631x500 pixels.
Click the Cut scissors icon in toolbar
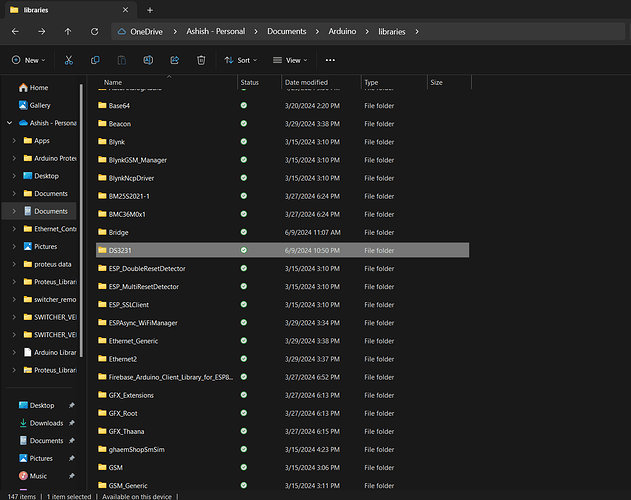[69, 60]
